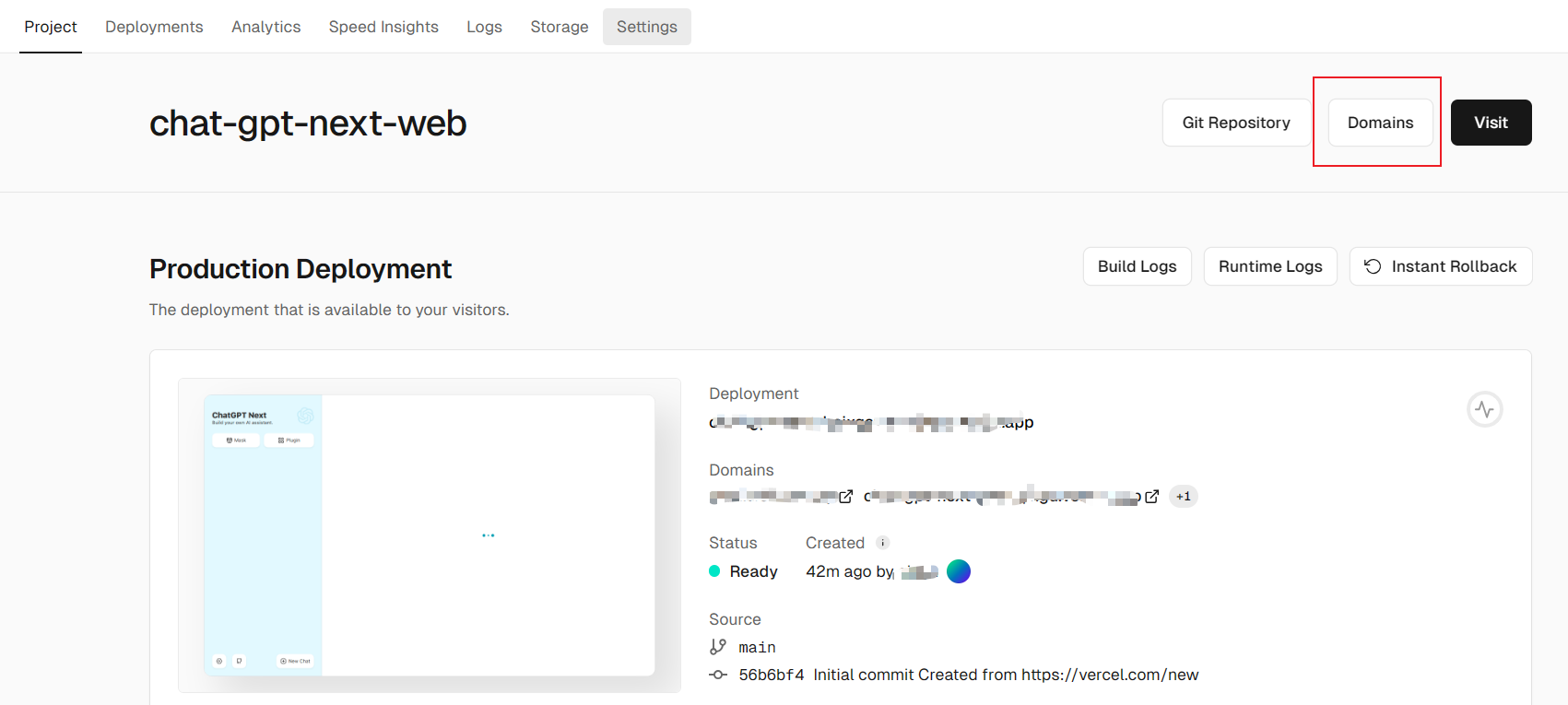Click the activity pulse icon
The width and height of the screenshot is (1568, 705).
coord(1484,409)
